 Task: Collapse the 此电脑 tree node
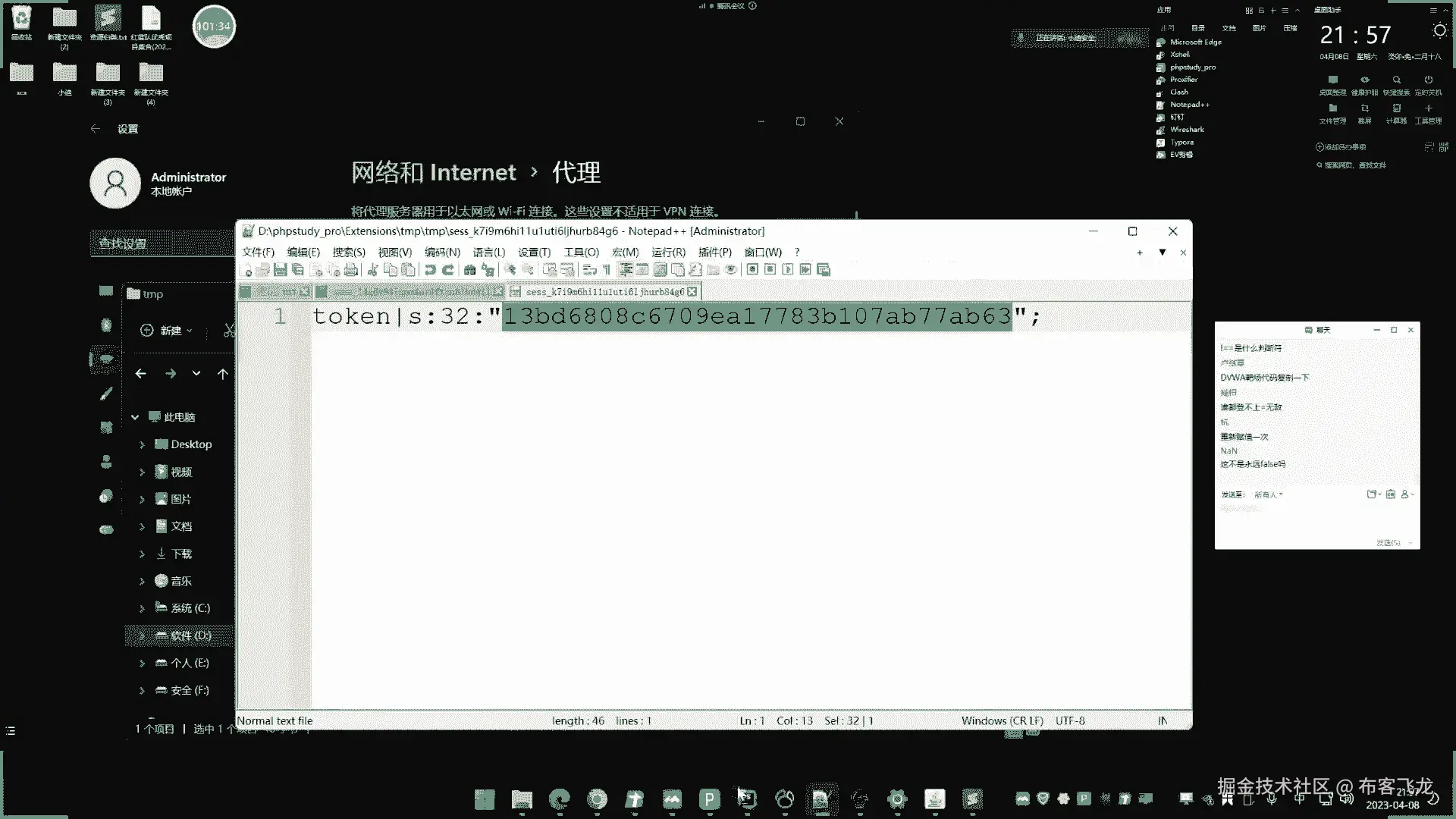135,417
